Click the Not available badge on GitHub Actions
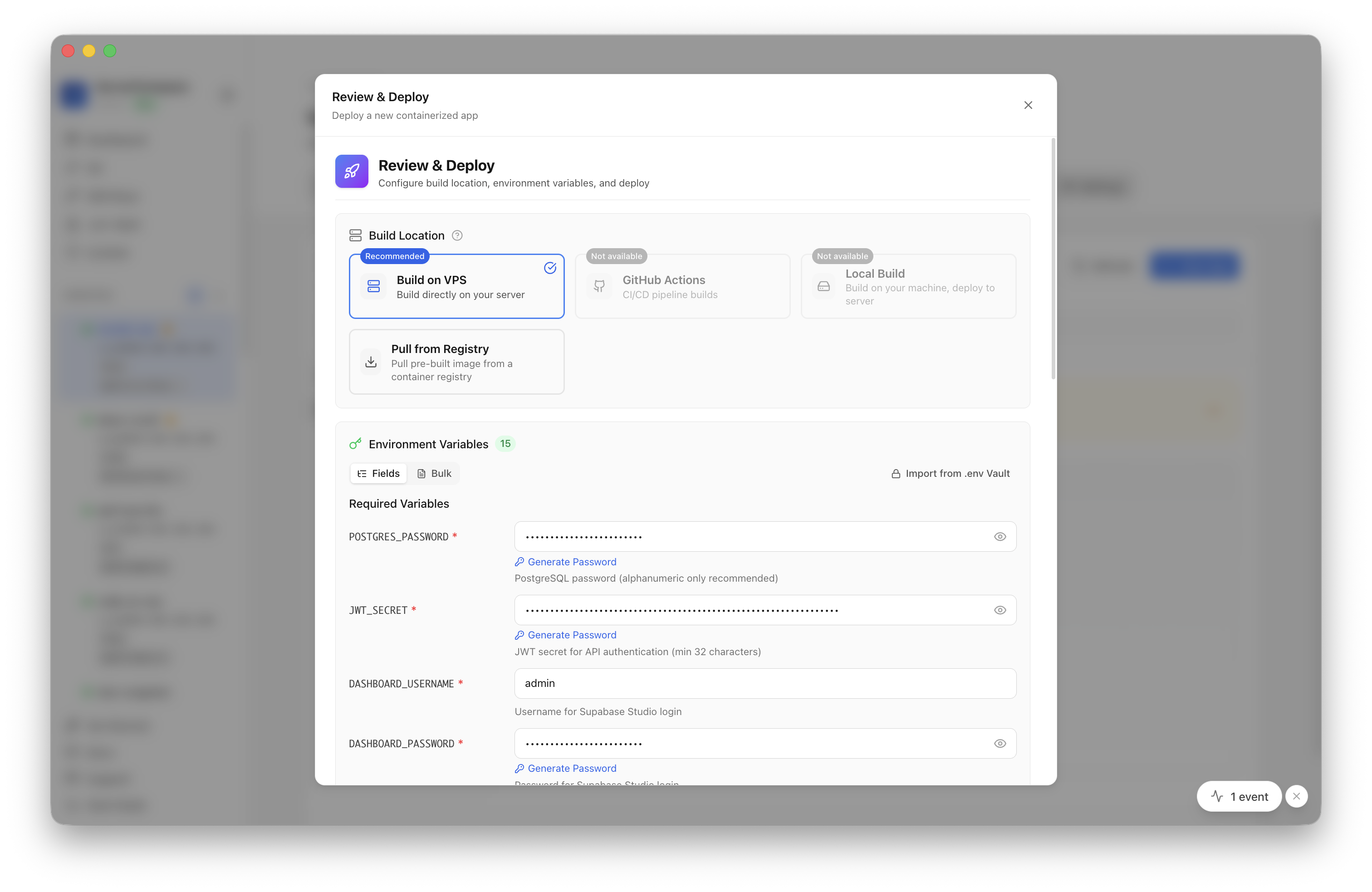Image resolution: width=1372 pixels, height=892 pixels. click(x=616, y=256)
